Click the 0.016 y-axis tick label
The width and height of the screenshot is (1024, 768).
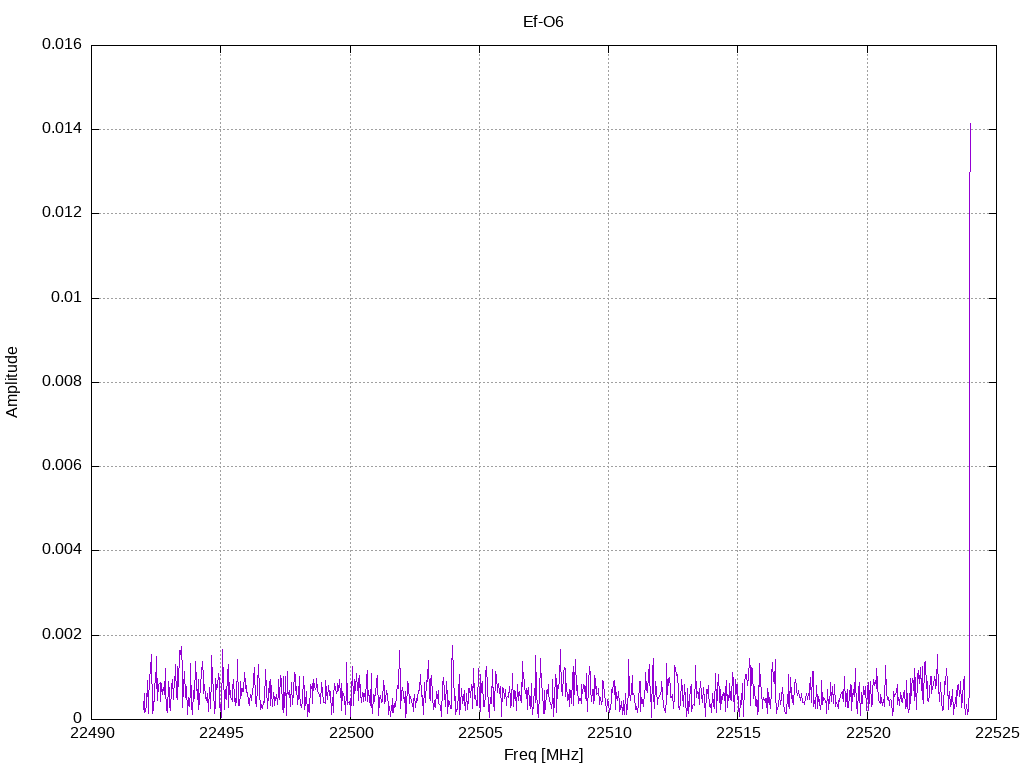62,45
